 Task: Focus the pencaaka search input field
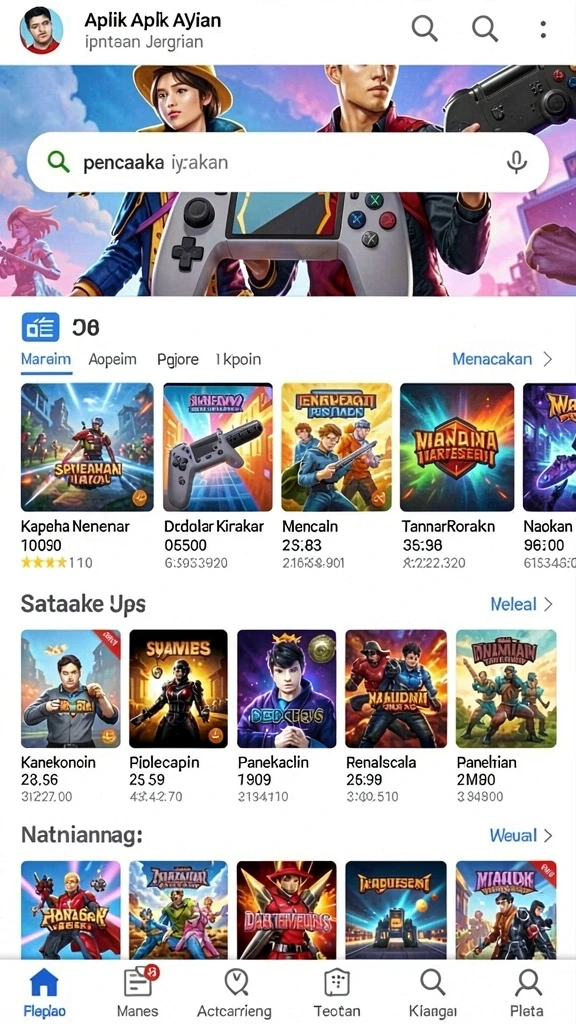pos(287,163)
